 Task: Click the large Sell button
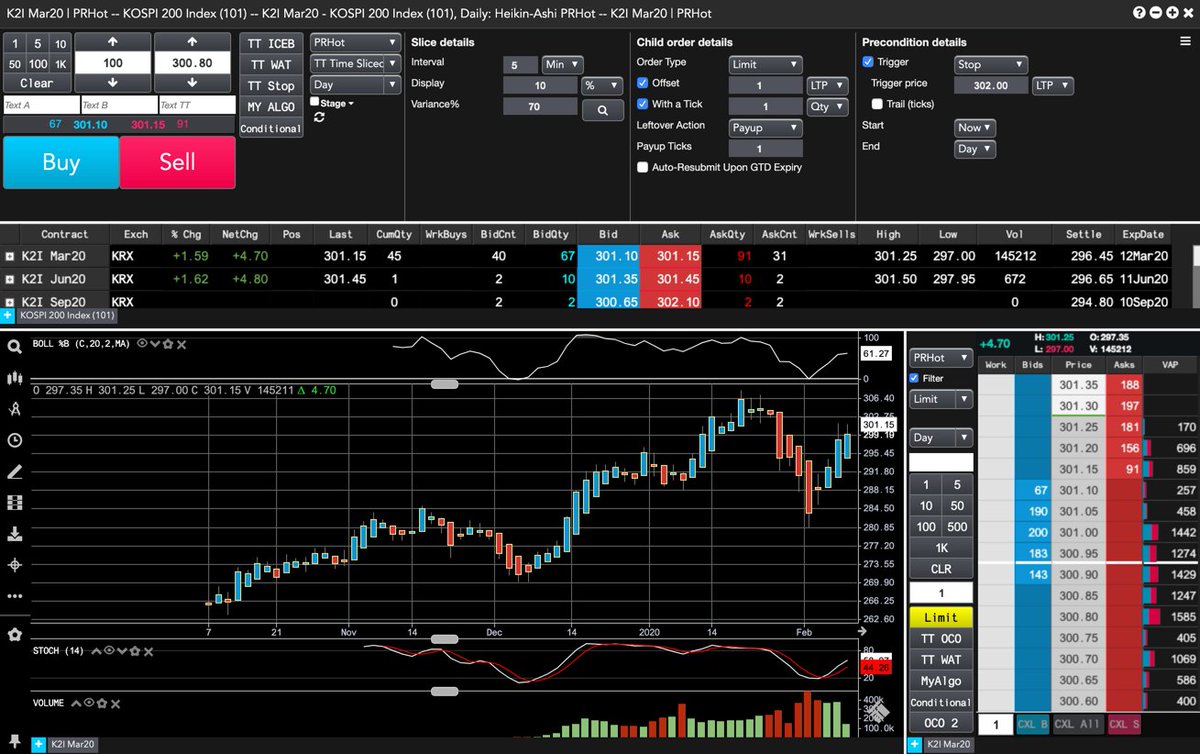tap(178, 162)
